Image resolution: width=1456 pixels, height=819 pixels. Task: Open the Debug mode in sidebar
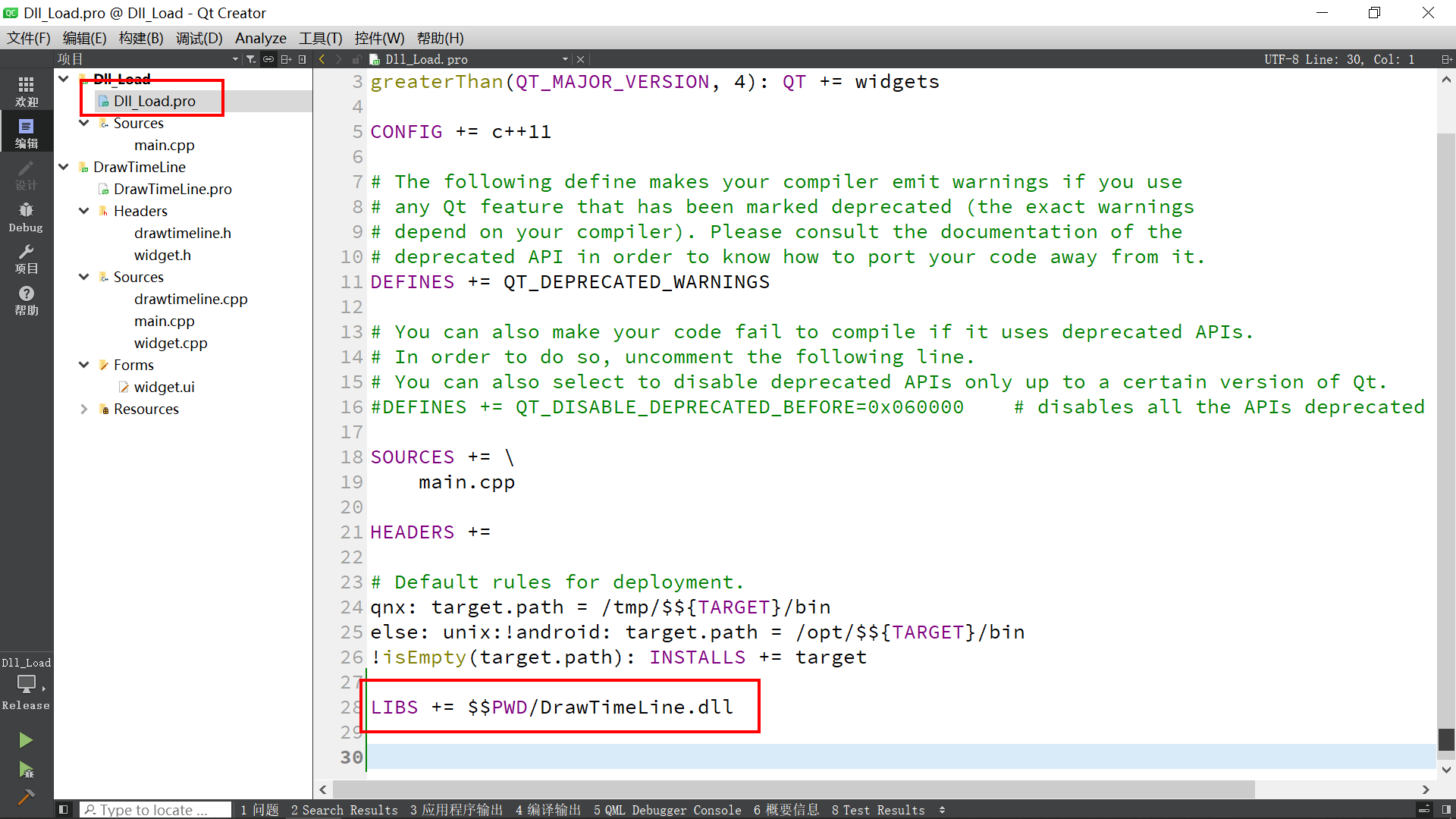[x=26, y=217]
